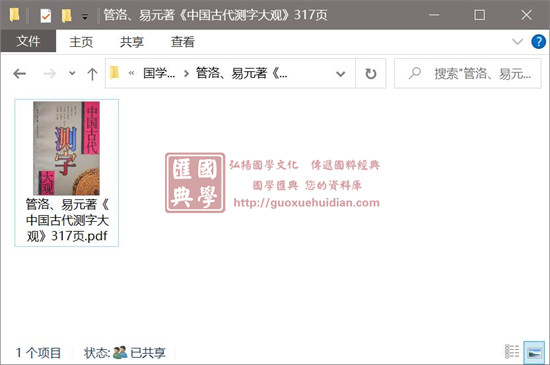Click the file name 管洛、易元著《中国古代测字大观》317页.pdf
This screenshot has width=550, height=365.
pyautogui.click(x=67, y=220)
